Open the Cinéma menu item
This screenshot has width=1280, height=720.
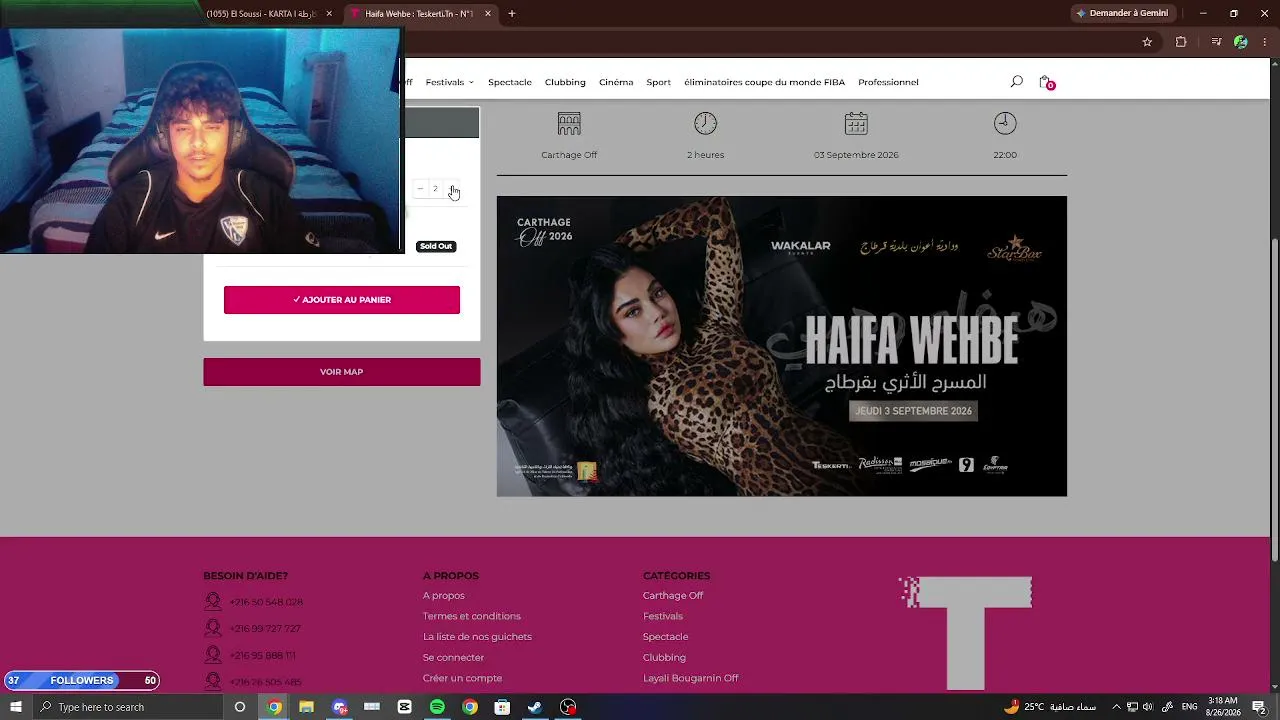point(616,82)
